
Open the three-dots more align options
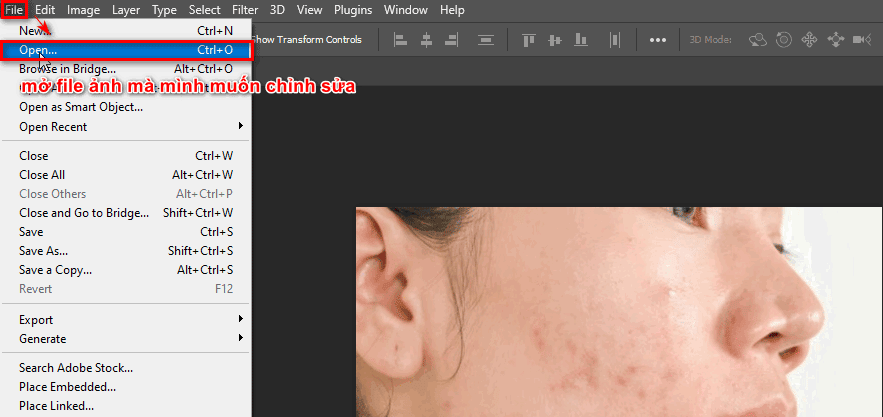658,40
